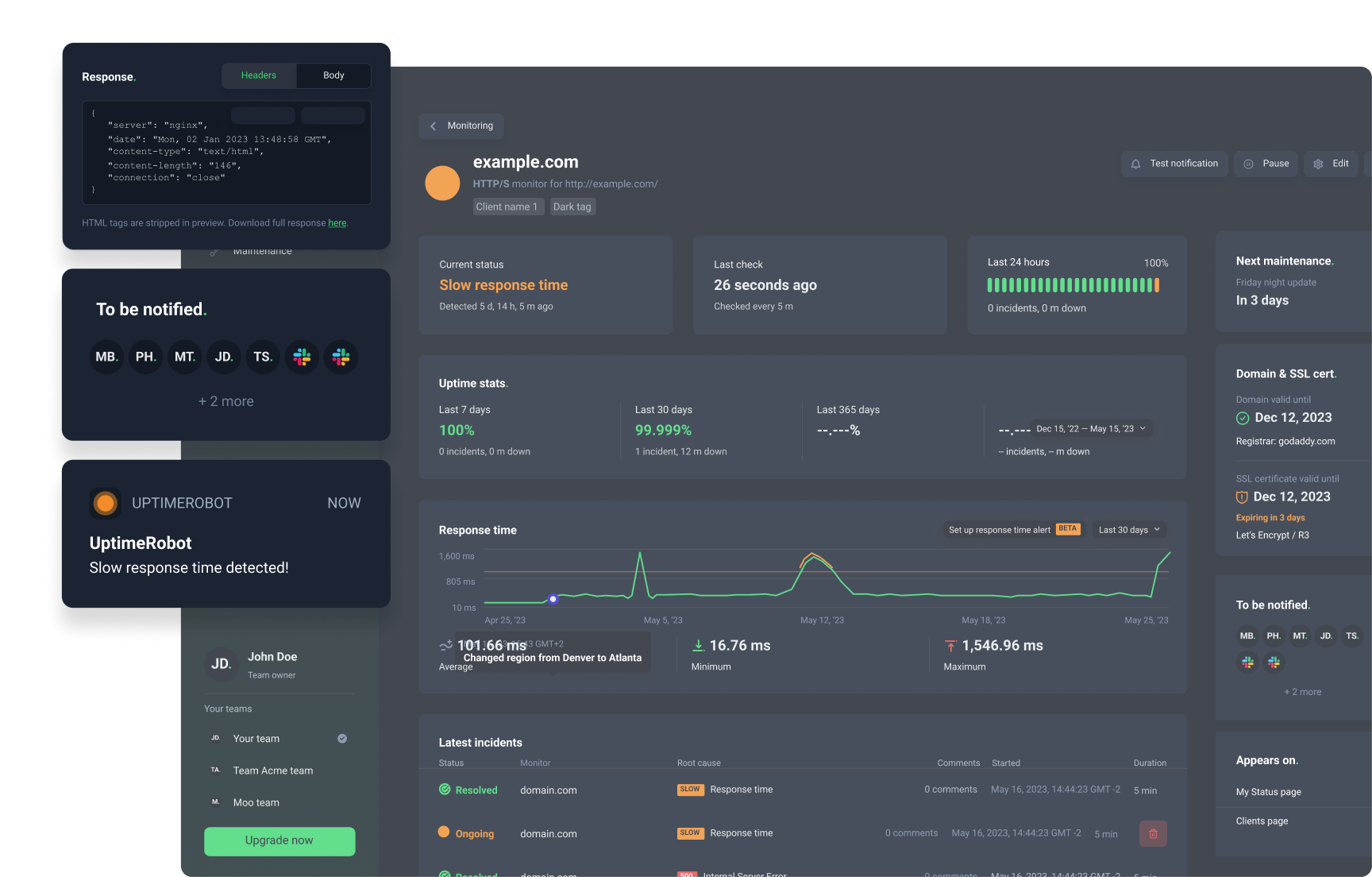Open the Dec 15 – May 15 date range dropdown
1372x877 pixels.
point(1091,429)
